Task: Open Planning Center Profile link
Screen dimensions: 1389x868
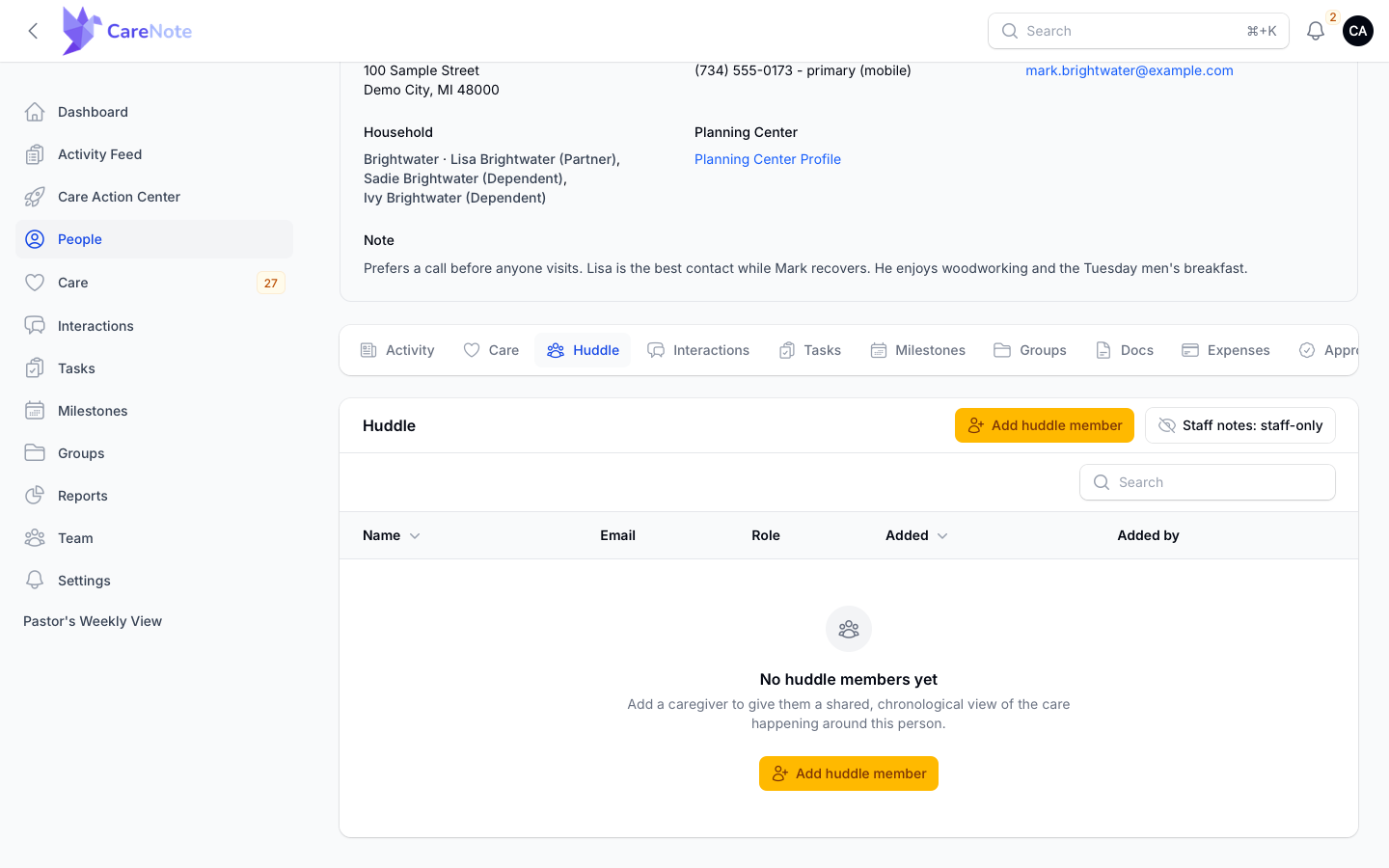Action: pos(768,159)
